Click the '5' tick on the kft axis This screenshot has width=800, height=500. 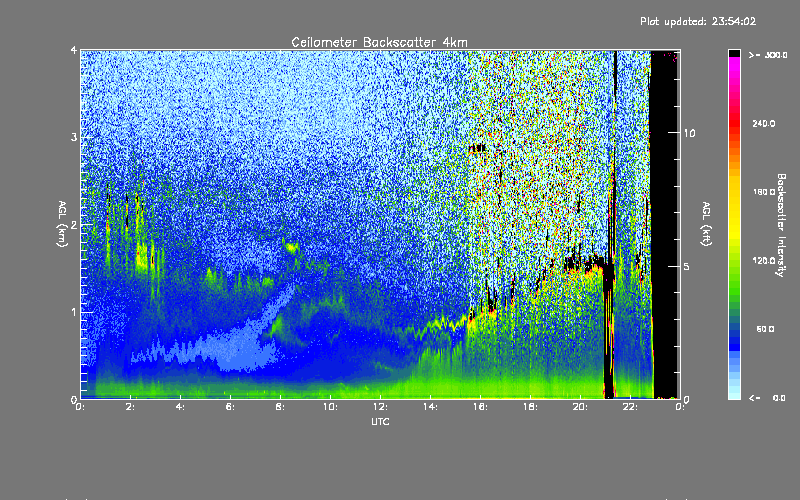[x=687, y=266]
